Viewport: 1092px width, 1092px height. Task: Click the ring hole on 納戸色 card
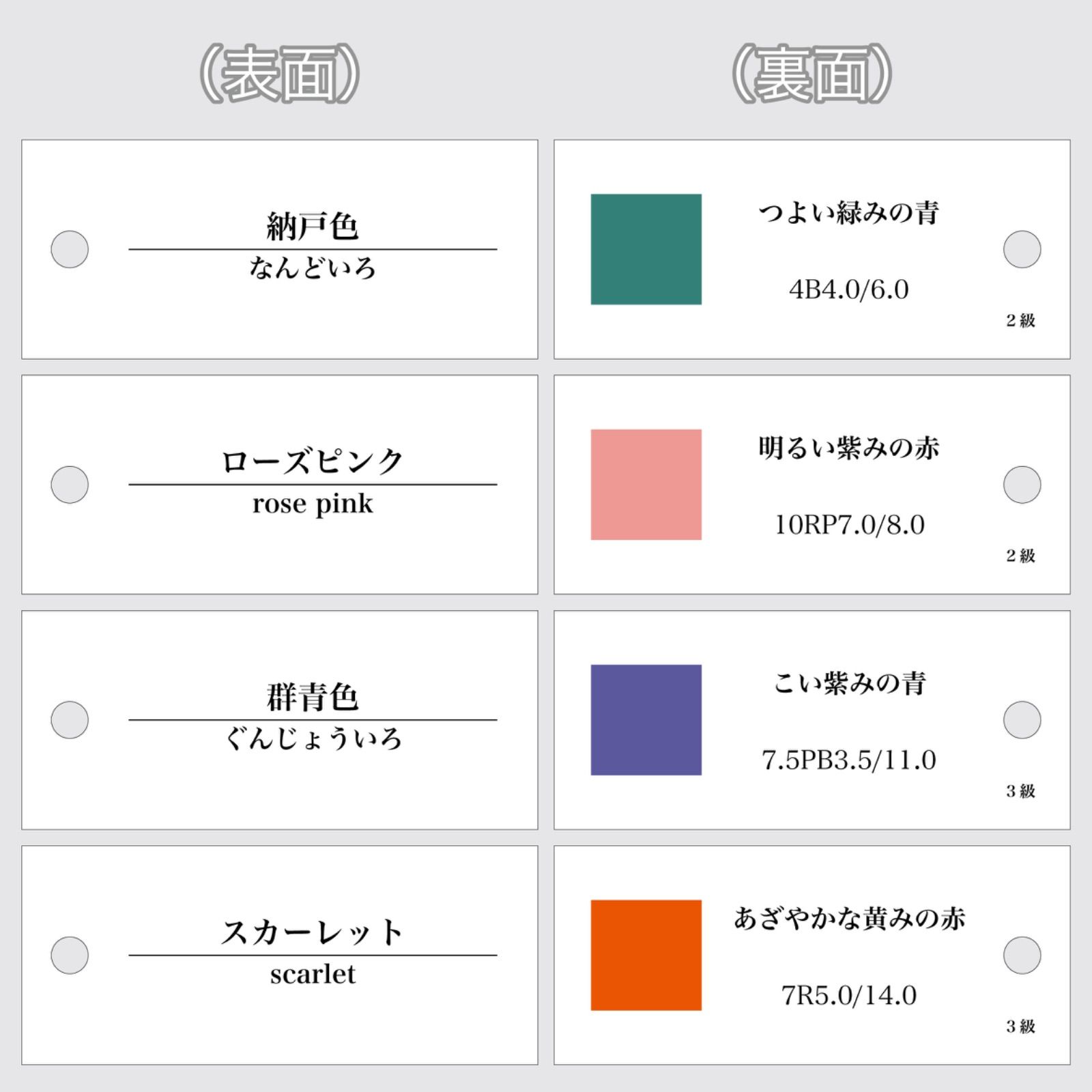70,249
